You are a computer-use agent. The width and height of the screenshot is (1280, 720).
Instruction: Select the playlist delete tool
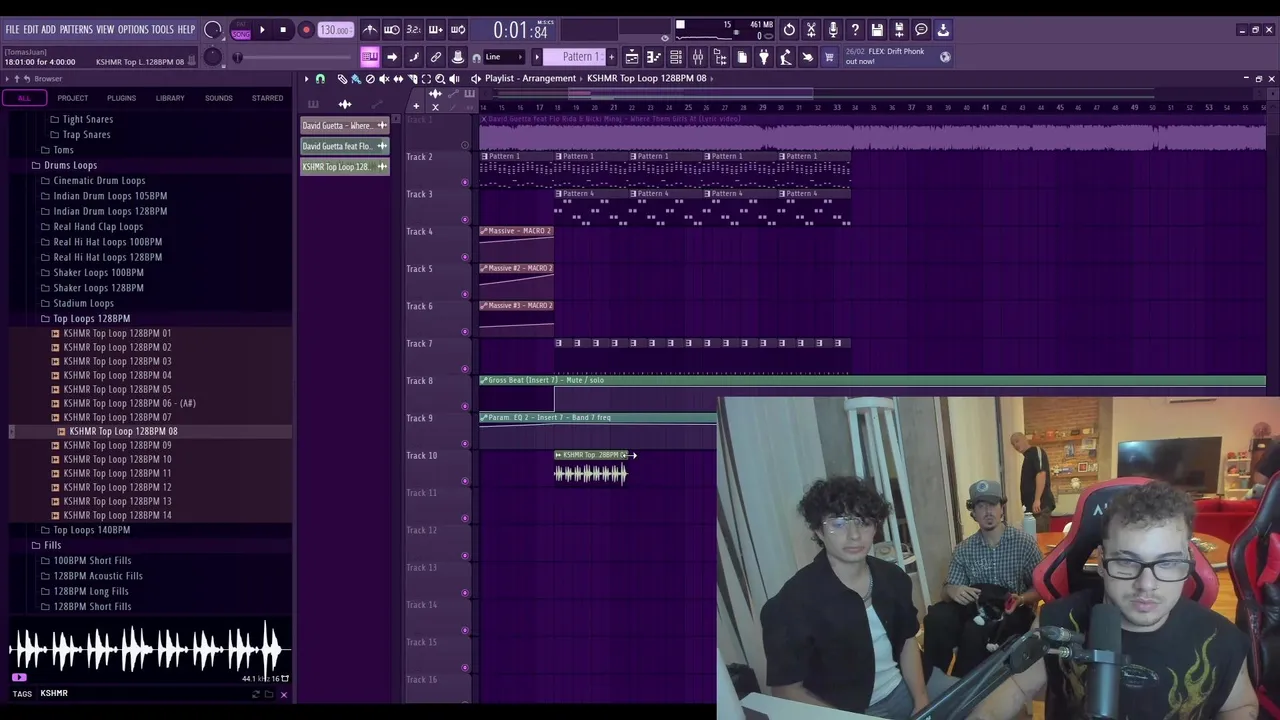(x=370, y=79)
